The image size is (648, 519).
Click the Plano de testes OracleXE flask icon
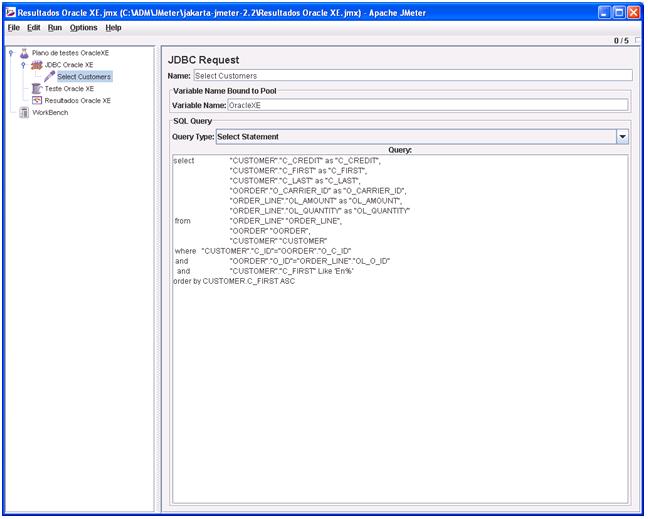coord(24,52)
